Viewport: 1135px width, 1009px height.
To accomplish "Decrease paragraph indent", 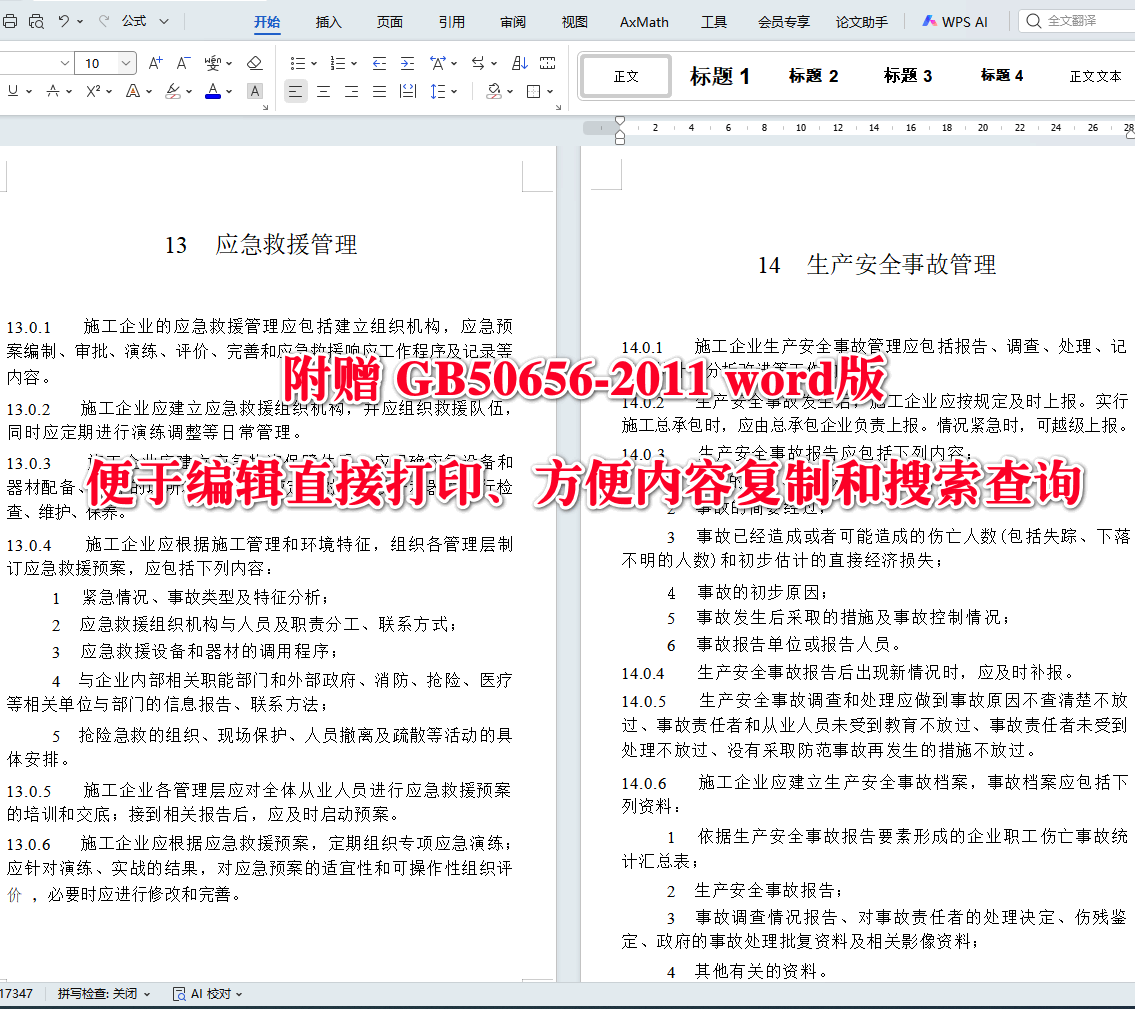I will coord(379,63).
